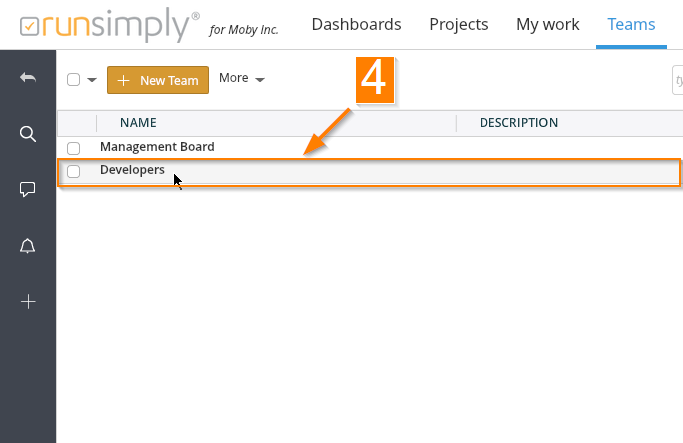This screenshot has width=683, height=443.
Task: Select the Teams tab
Action: click(x=631, y=24)
